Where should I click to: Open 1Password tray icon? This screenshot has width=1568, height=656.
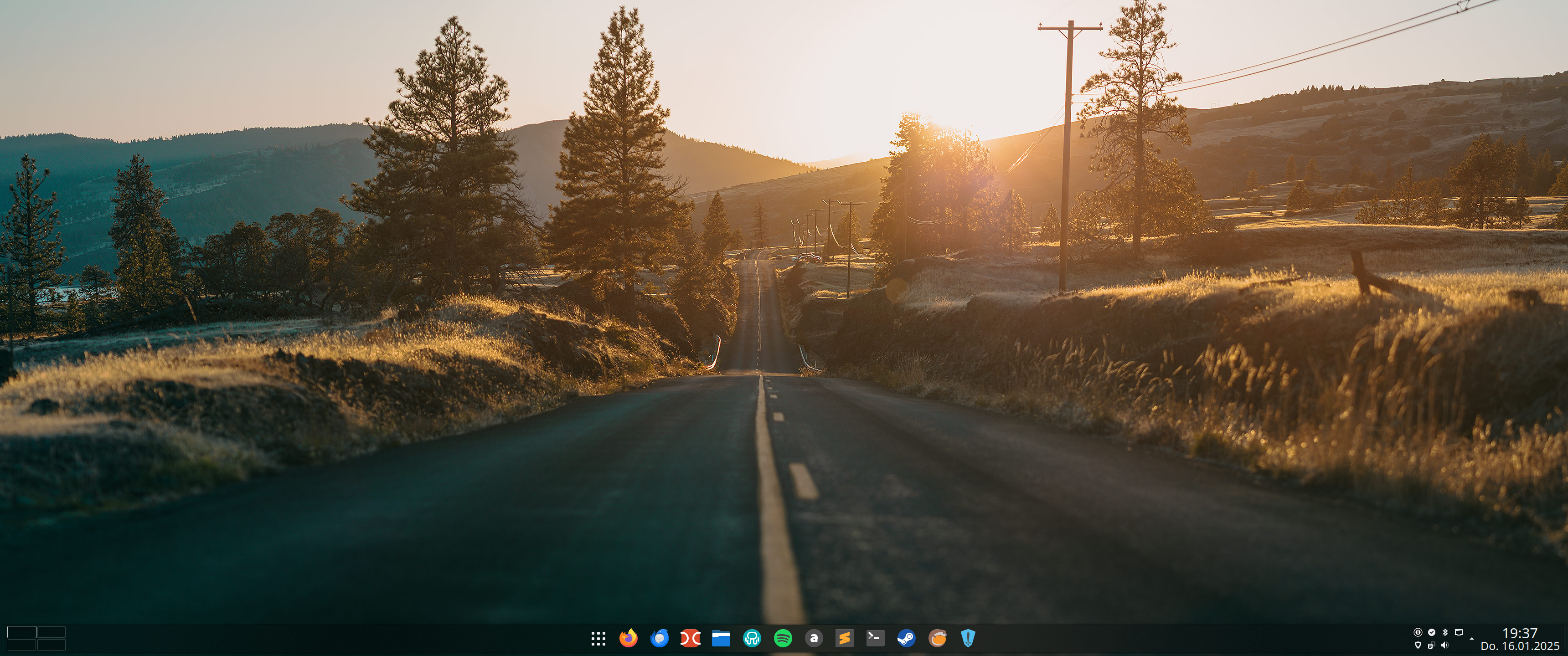(x=1418, y=632)
